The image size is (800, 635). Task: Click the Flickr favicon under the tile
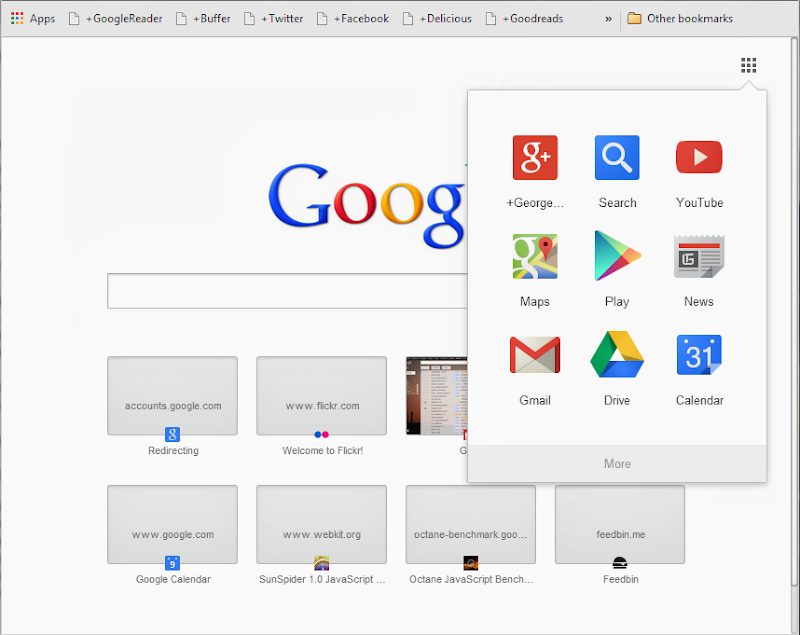[321, 435]
